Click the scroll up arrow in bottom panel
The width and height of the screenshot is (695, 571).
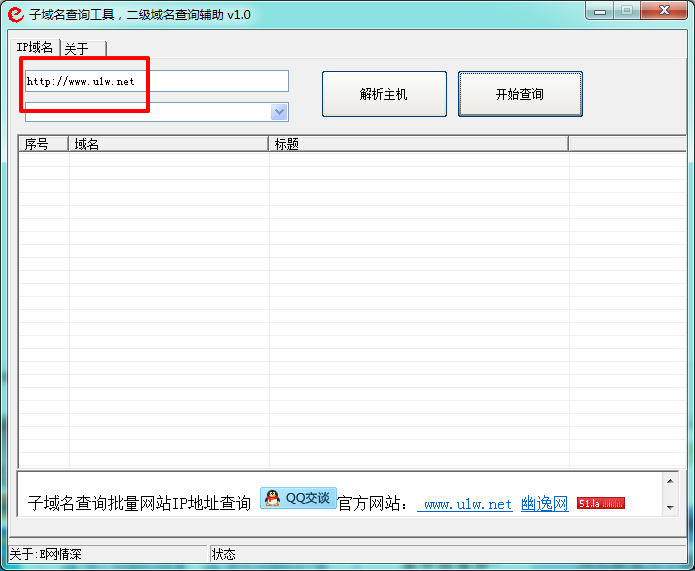tap(670, 481)
